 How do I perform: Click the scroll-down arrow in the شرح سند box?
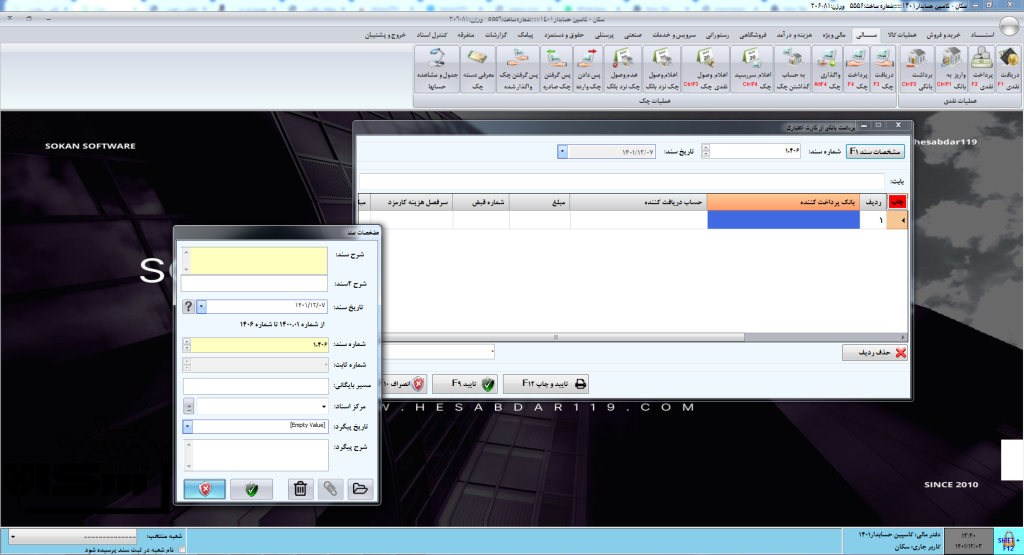186,269
